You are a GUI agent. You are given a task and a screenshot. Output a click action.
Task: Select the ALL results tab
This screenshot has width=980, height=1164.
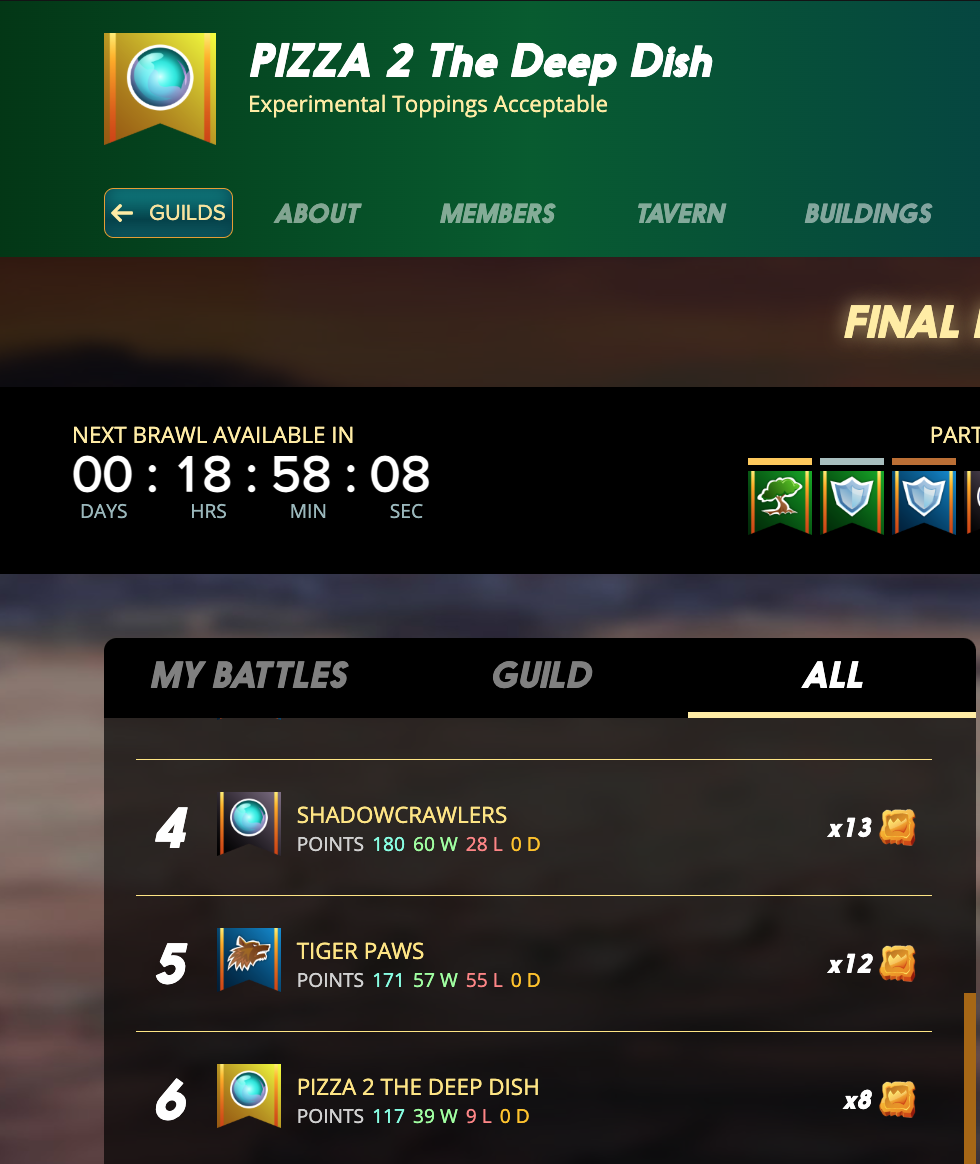pos(832,676)
